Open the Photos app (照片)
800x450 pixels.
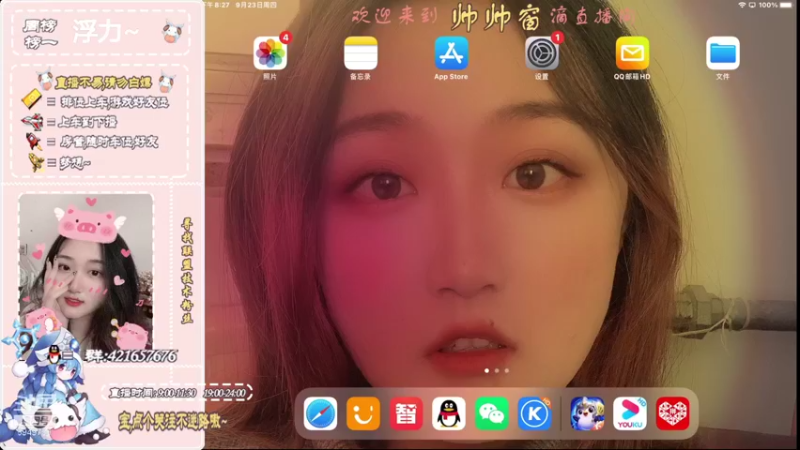point(270,54)
